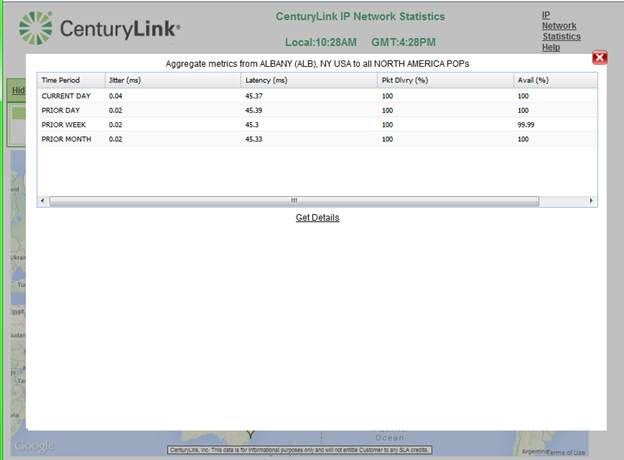Click the CenturyLink logo
This screenshot has height=460, width=624.
pos(99,28)
